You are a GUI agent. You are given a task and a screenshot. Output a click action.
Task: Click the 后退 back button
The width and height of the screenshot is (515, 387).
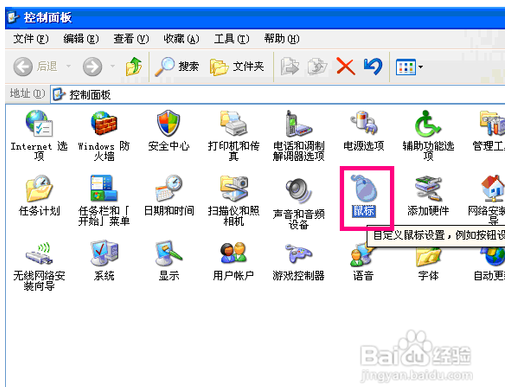35,67
